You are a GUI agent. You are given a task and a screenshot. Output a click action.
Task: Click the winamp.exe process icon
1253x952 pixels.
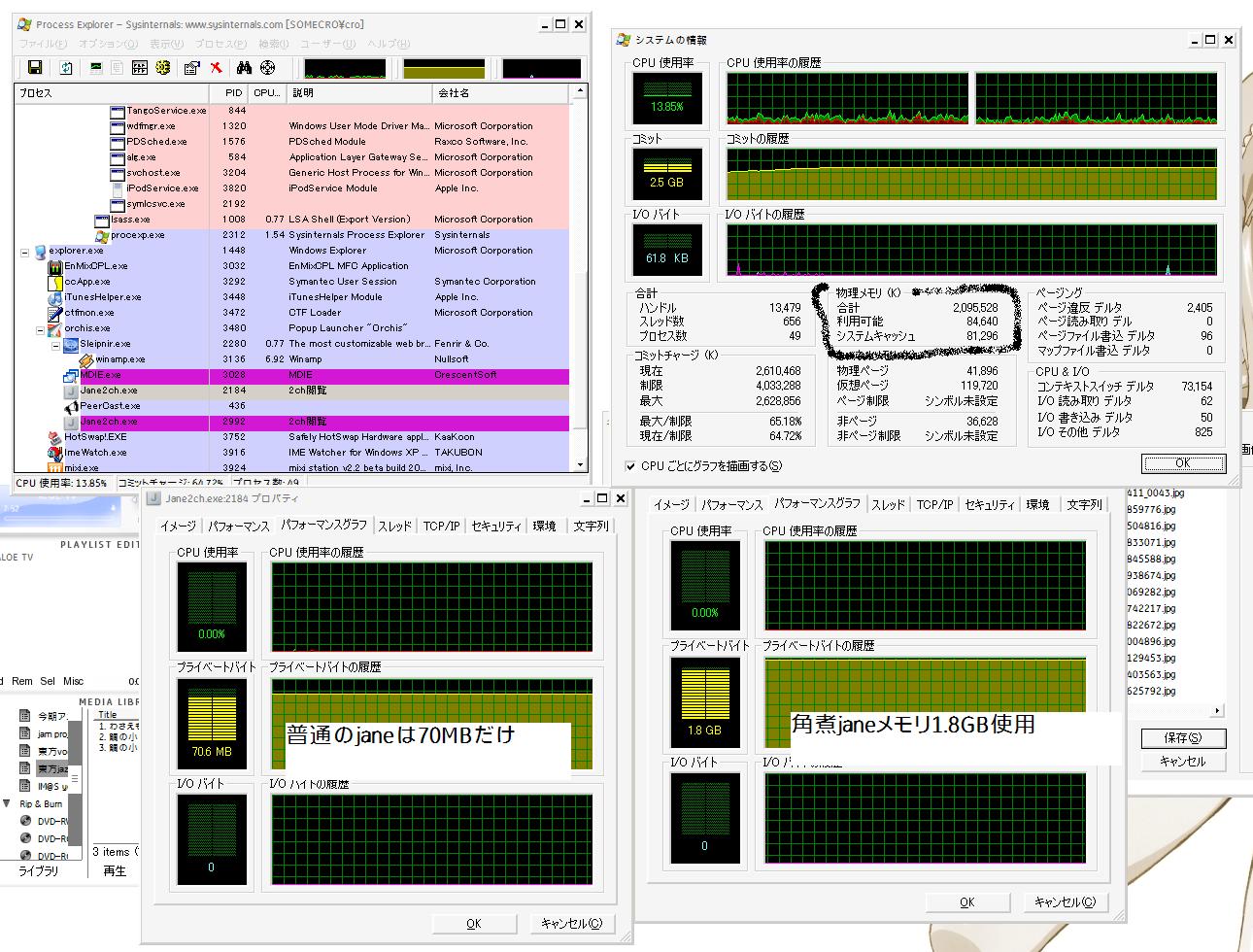click(x=86, y=359)
